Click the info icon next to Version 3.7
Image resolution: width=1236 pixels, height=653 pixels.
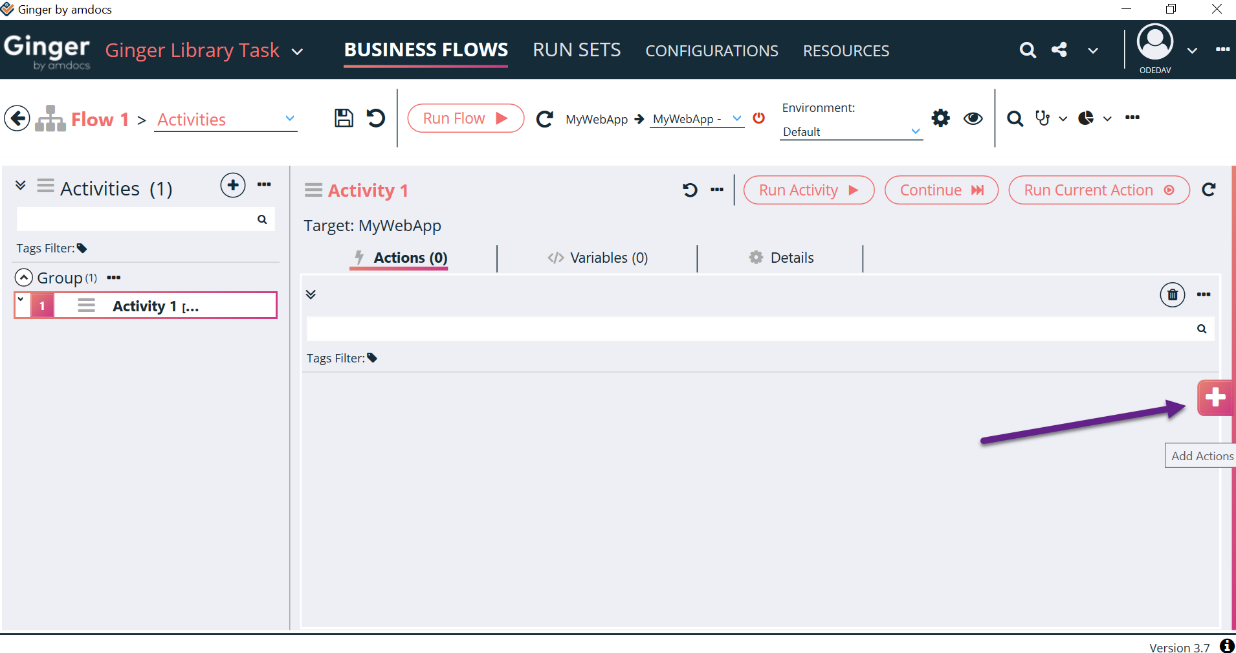(1227, 646)
